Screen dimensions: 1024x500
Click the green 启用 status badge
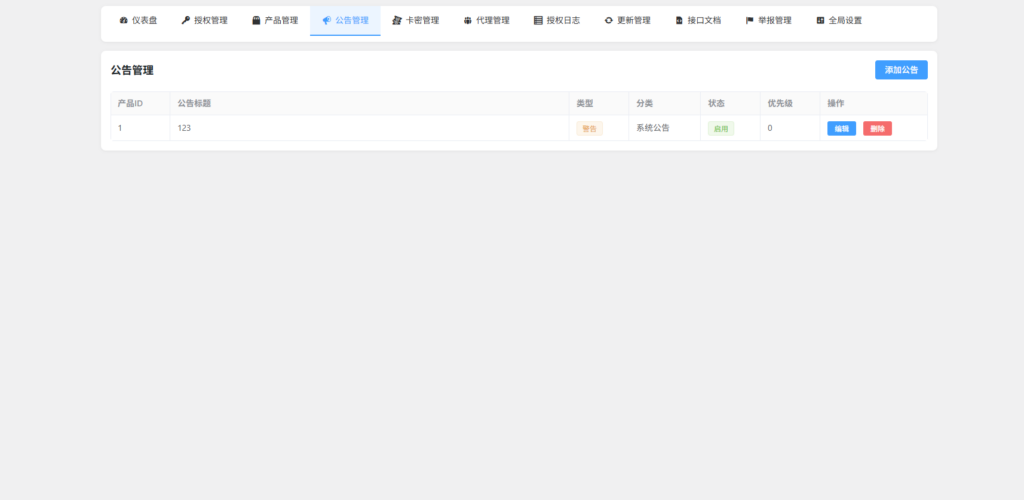721,128
